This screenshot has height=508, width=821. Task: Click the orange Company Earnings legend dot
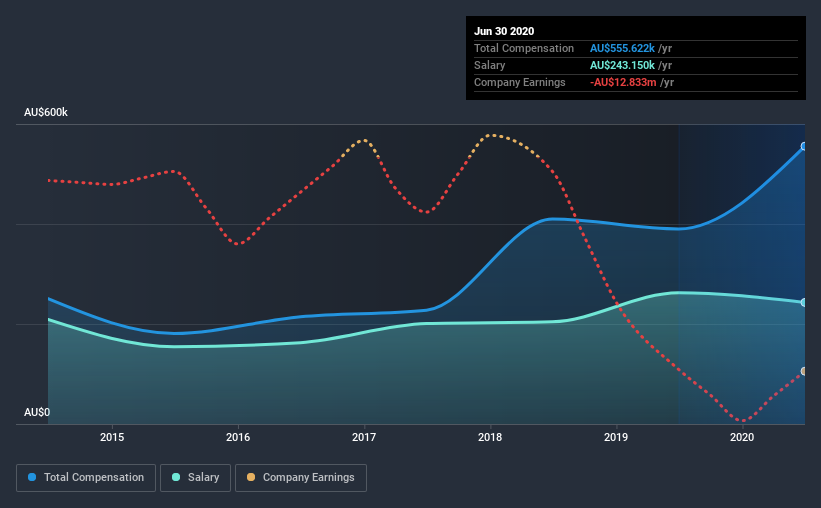pyautogui.click(x=251, y=477)
